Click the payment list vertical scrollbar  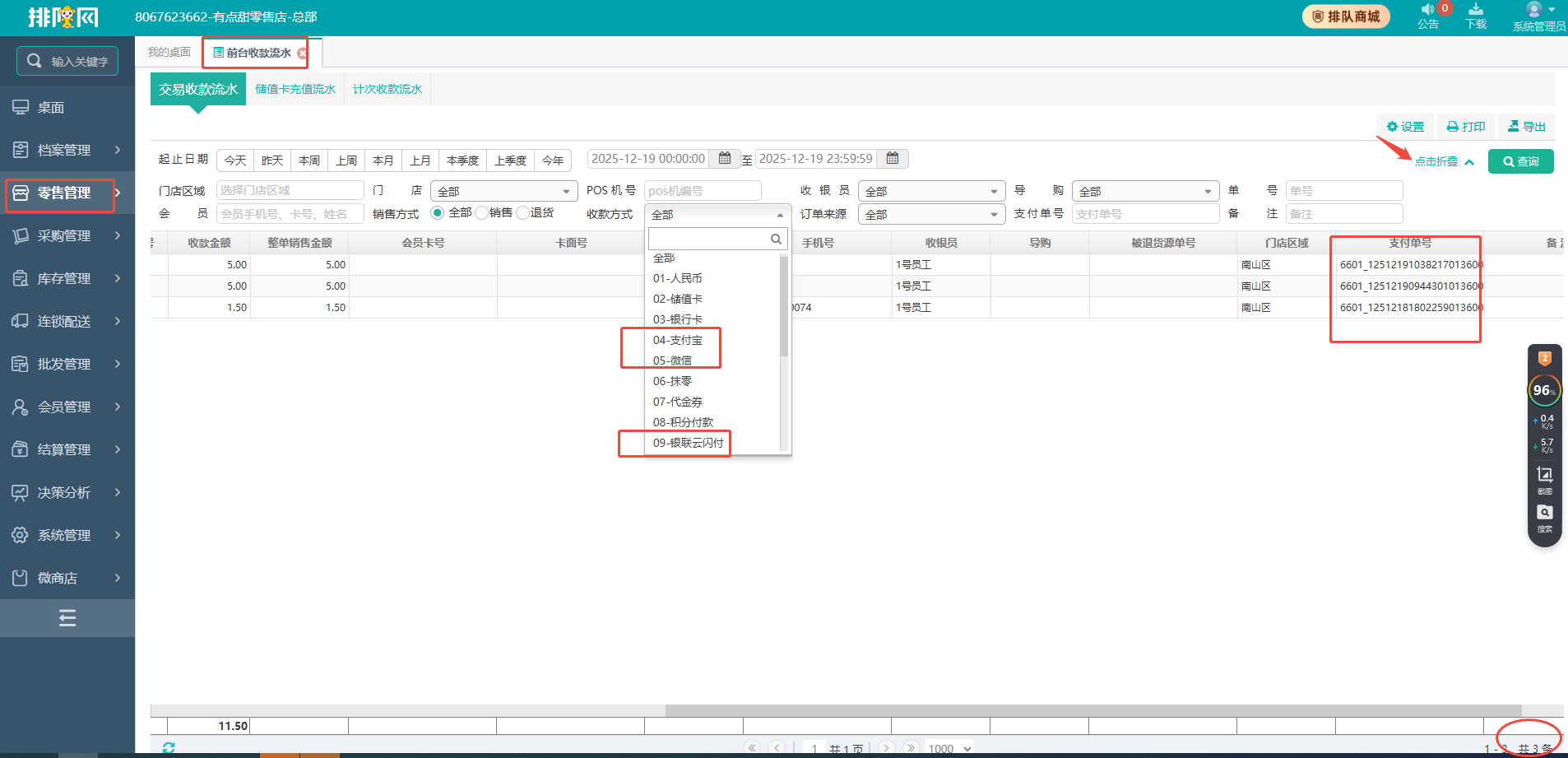pos(784,306)
